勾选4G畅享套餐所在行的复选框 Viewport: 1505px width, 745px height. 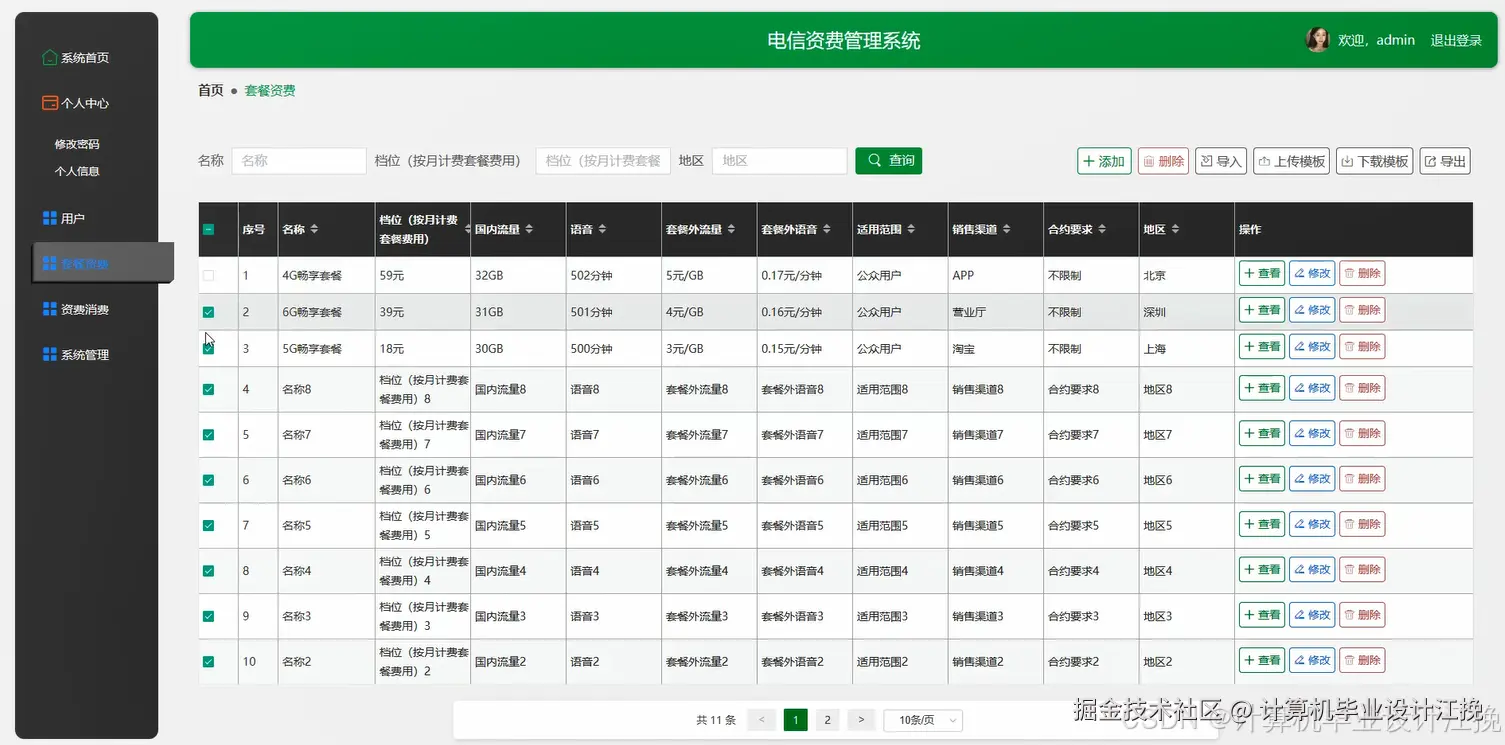point(210,273)
